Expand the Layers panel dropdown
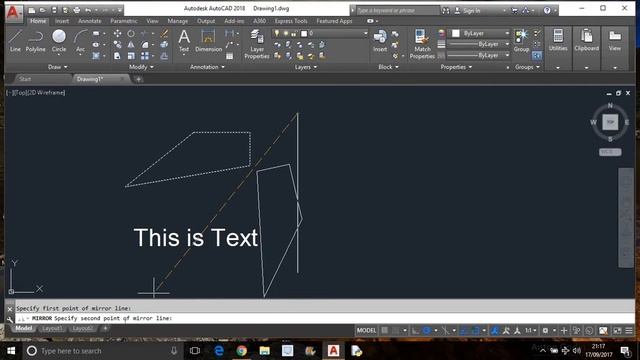640x360 pixels. tap(306, 67)
